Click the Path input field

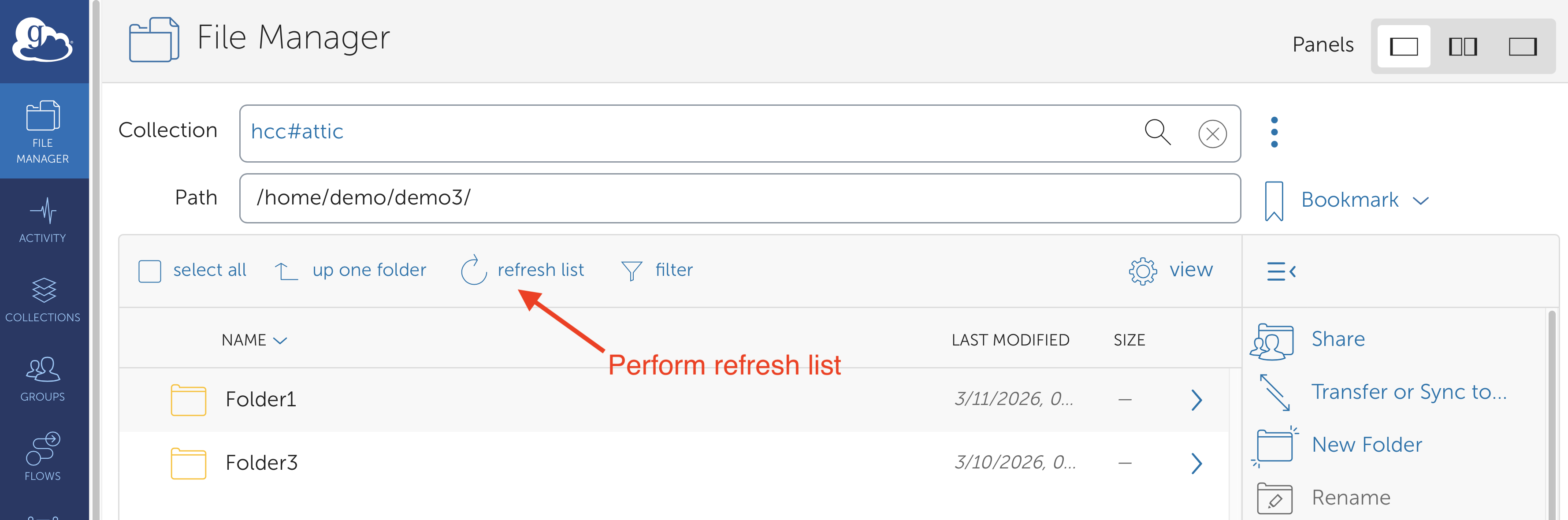click(x=739, y=198)
